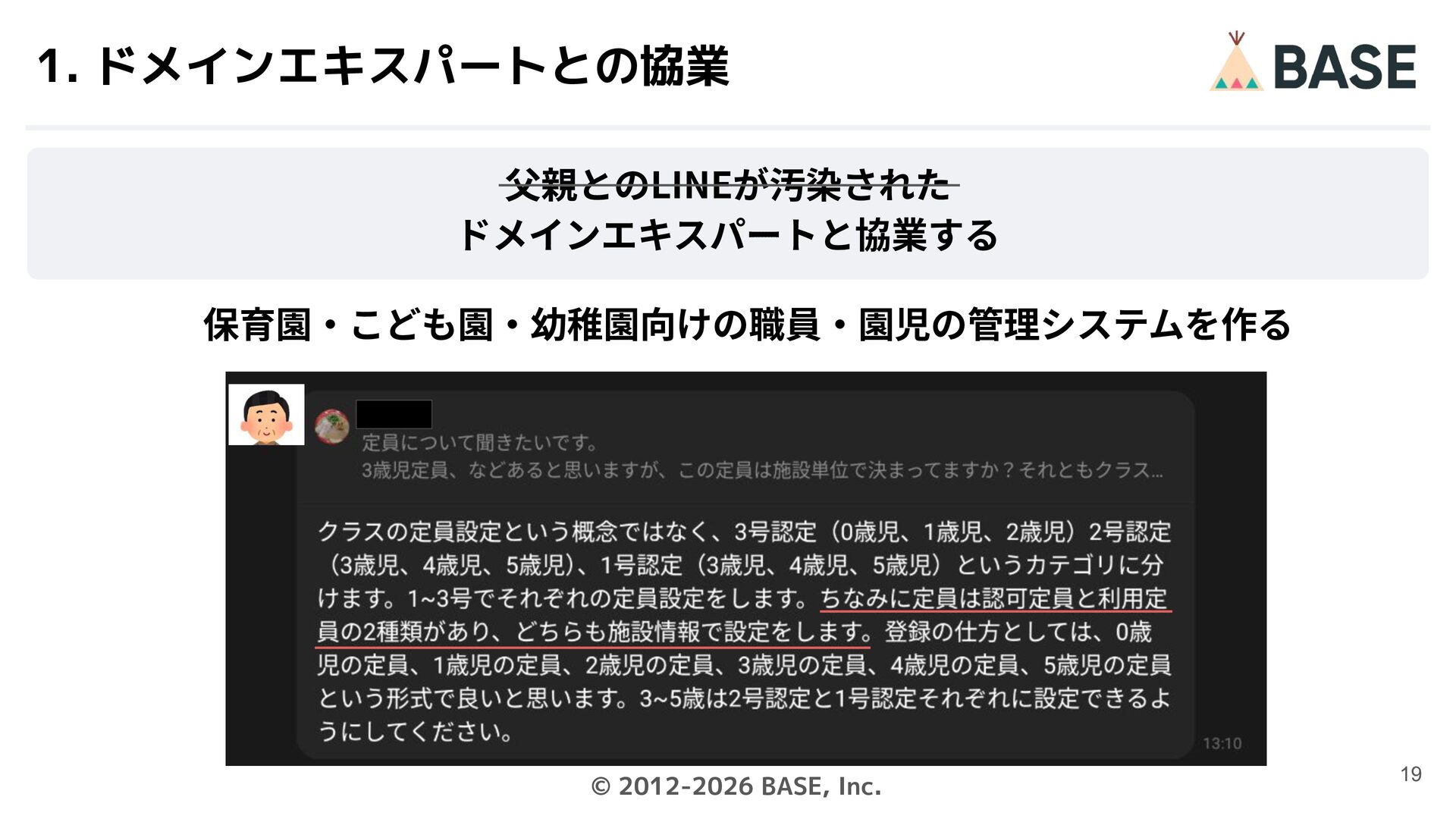Click the red underlined text ちなみに定員は認可定員と利用定
Screen dimensions: 1456x819
click(x=995, y=598)
